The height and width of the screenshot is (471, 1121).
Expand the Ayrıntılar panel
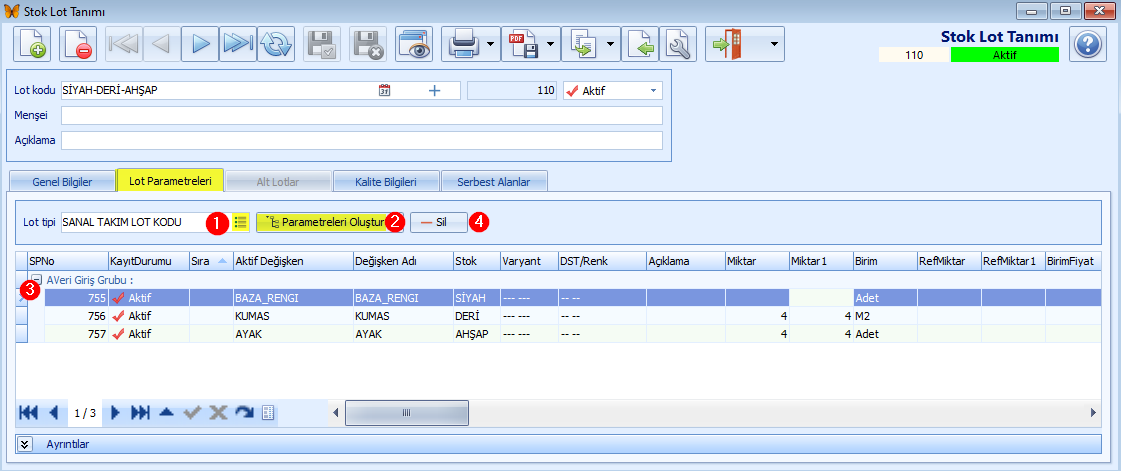click(25, 444)
